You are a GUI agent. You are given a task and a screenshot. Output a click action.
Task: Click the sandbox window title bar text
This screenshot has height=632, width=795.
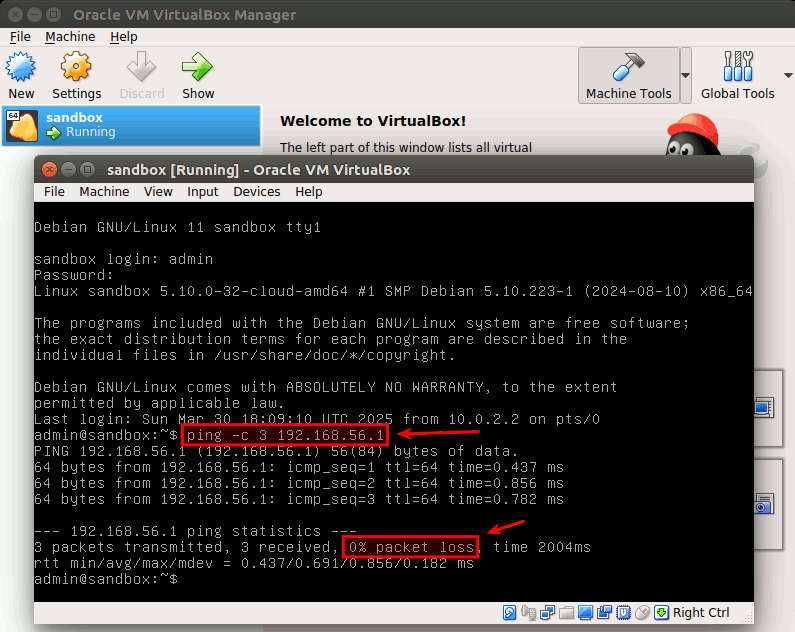click(259, 170)
